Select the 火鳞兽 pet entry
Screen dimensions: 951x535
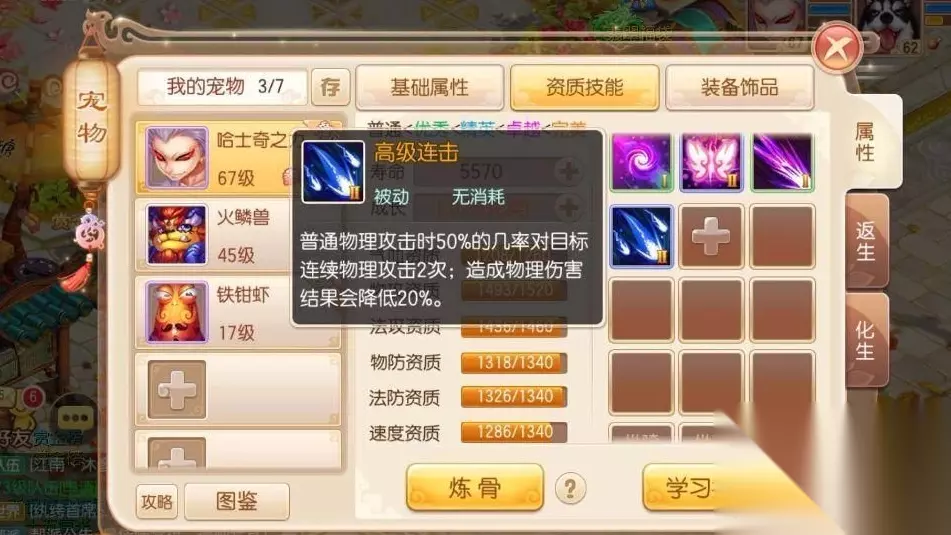coord(220,235)
